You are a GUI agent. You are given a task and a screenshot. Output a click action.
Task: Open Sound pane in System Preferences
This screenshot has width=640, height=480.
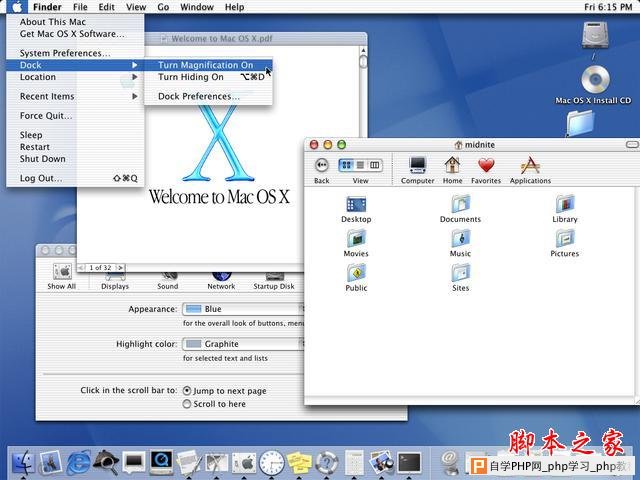168,281
